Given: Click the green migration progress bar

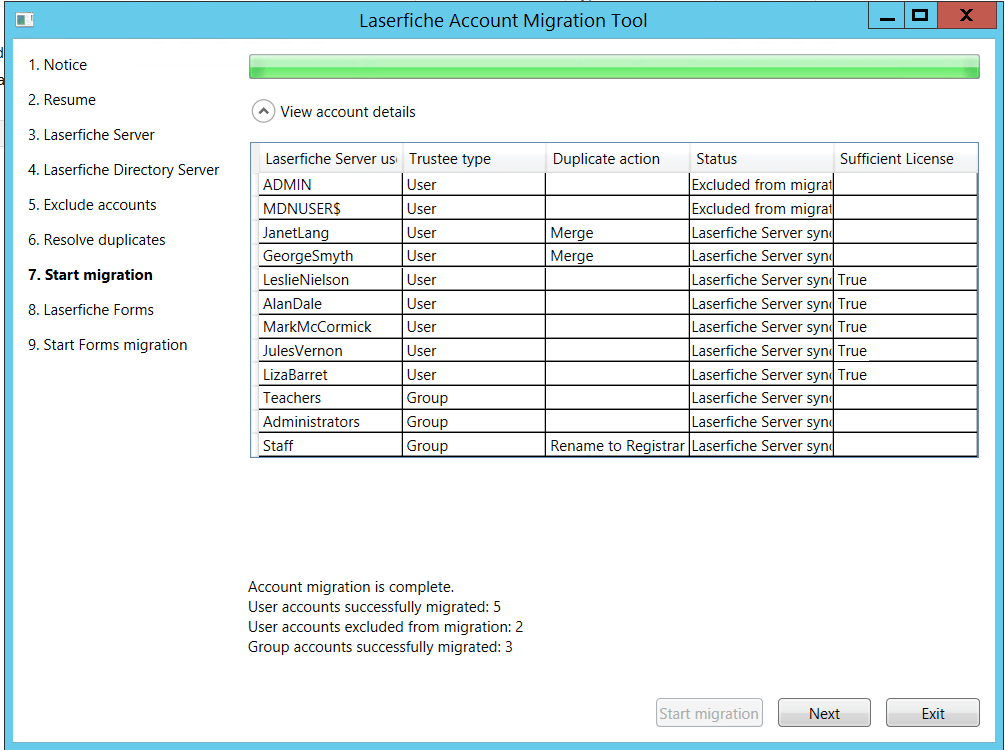Looking at the screenshot, I should [x=614, y=67].
